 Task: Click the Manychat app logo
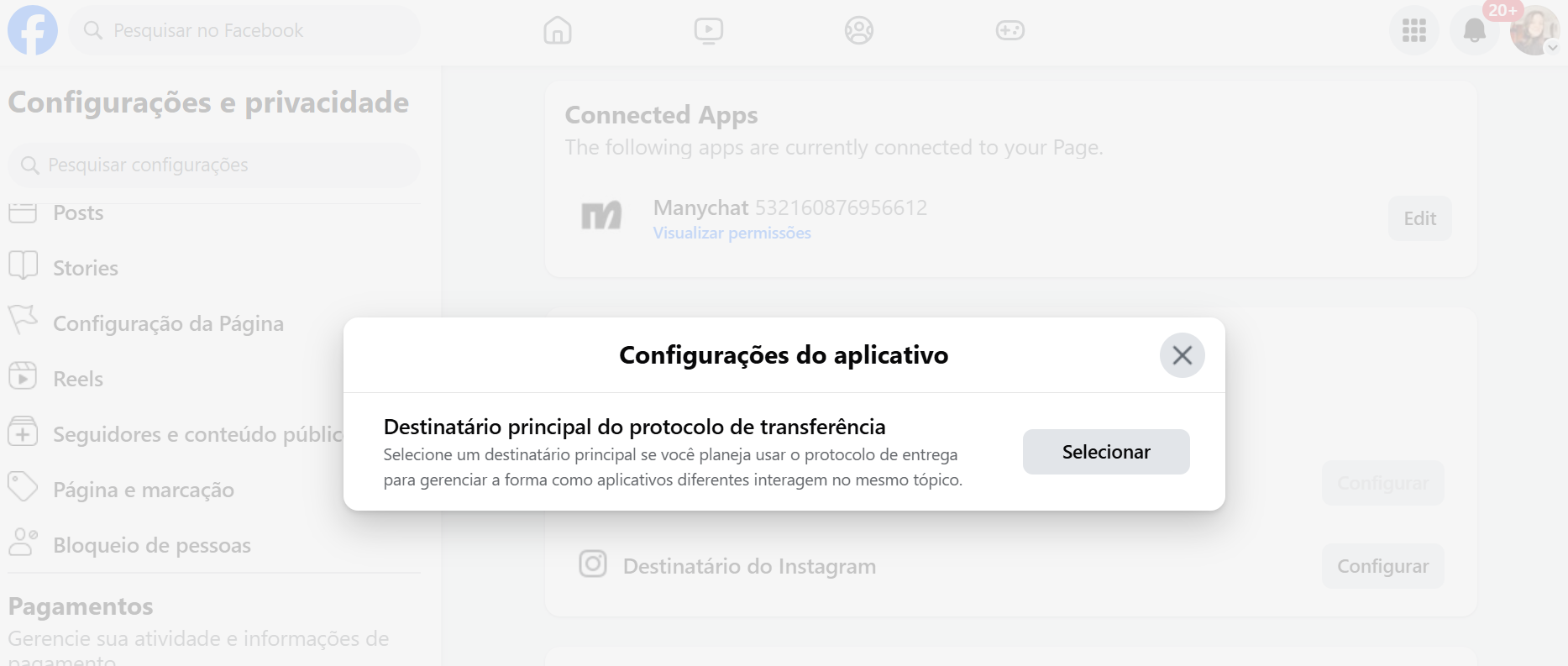(x=602, y=216)
